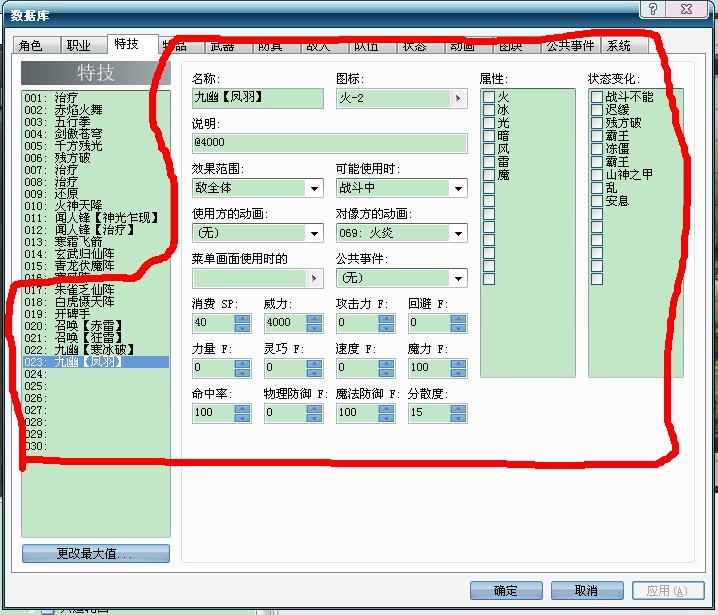The width and height of the screenshot is (718, 615).
Task: Increase the 攻击力 F value
Action: point(386,318)
